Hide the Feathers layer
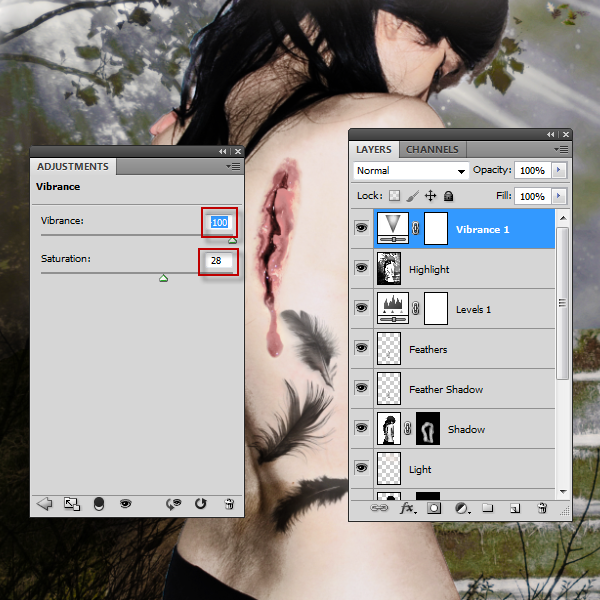Screen dimensions: 600x600 [362, 348]
